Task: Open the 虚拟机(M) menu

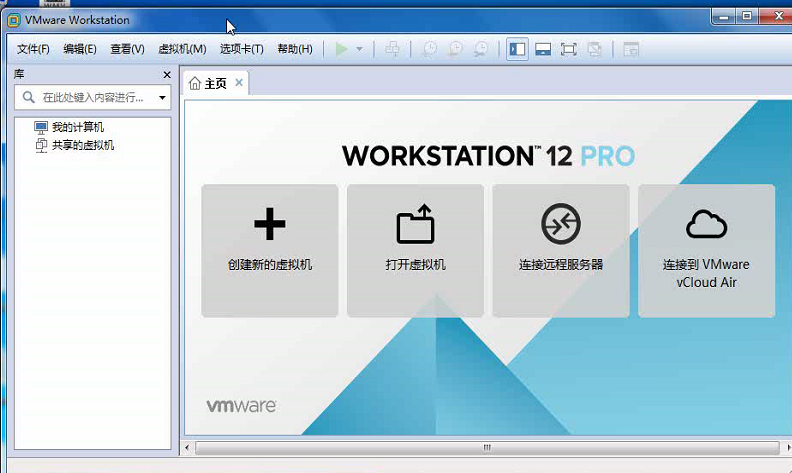Action: [182, 49]
